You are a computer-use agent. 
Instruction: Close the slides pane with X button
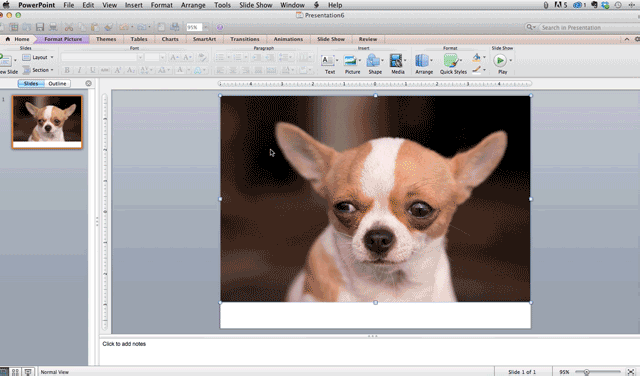click(89, 83)
